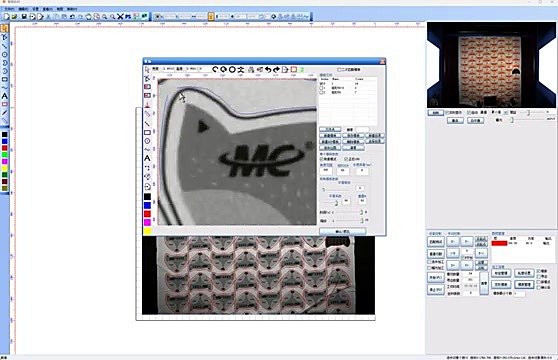Select the circle tool in dialog left toolbar
This screenshot has width=558, height=360.
[x=147, y=141]
